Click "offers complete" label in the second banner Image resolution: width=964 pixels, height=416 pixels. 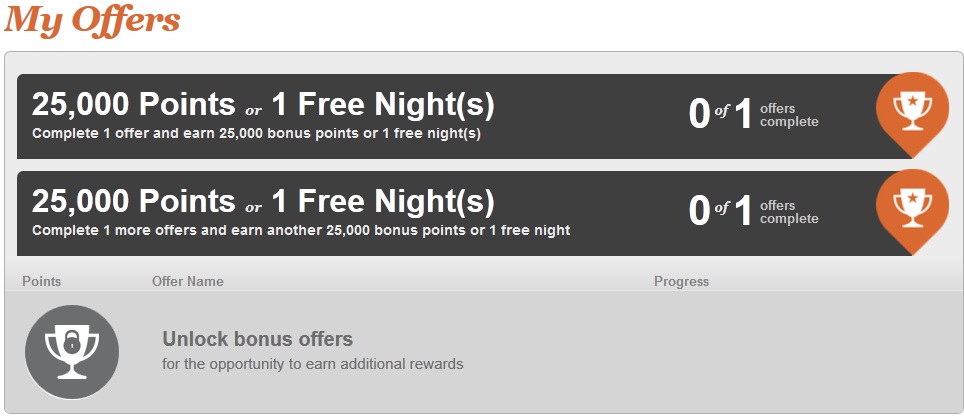pyautogui.click(x=789, y=212)
